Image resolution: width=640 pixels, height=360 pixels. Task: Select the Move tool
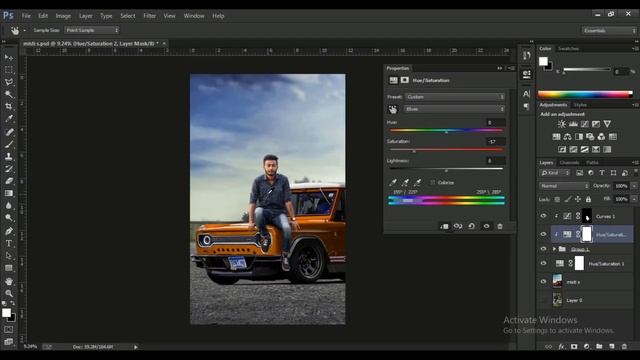[x=9, y=58]
